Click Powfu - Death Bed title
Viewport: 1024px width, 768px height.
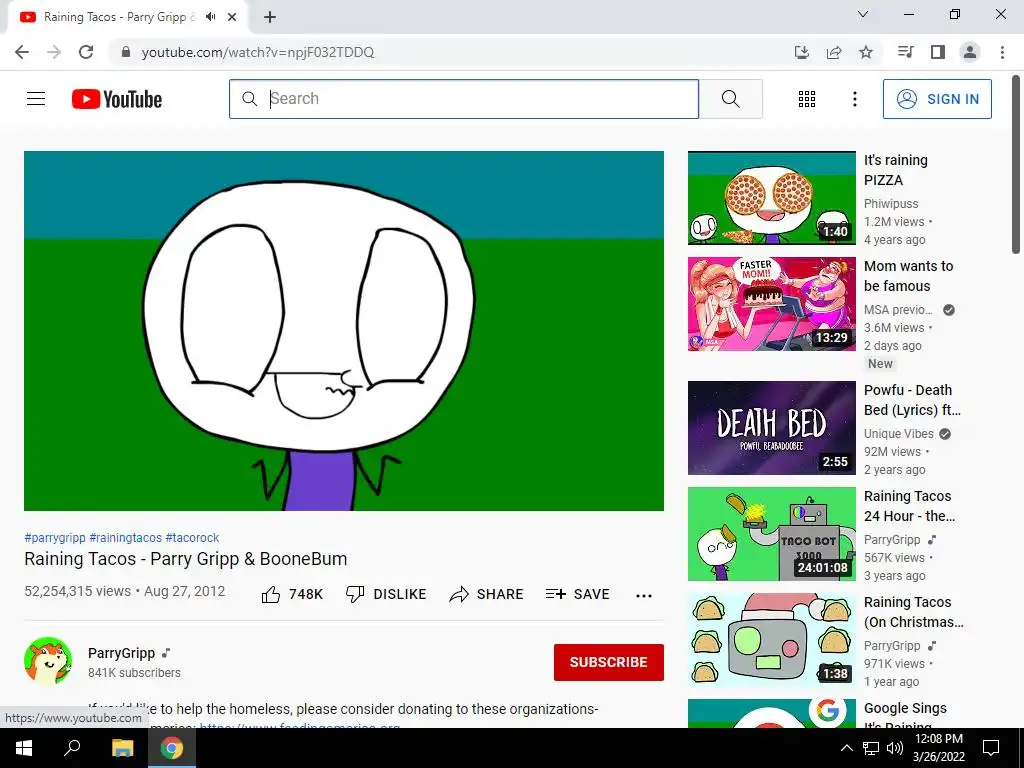[912, 400]
